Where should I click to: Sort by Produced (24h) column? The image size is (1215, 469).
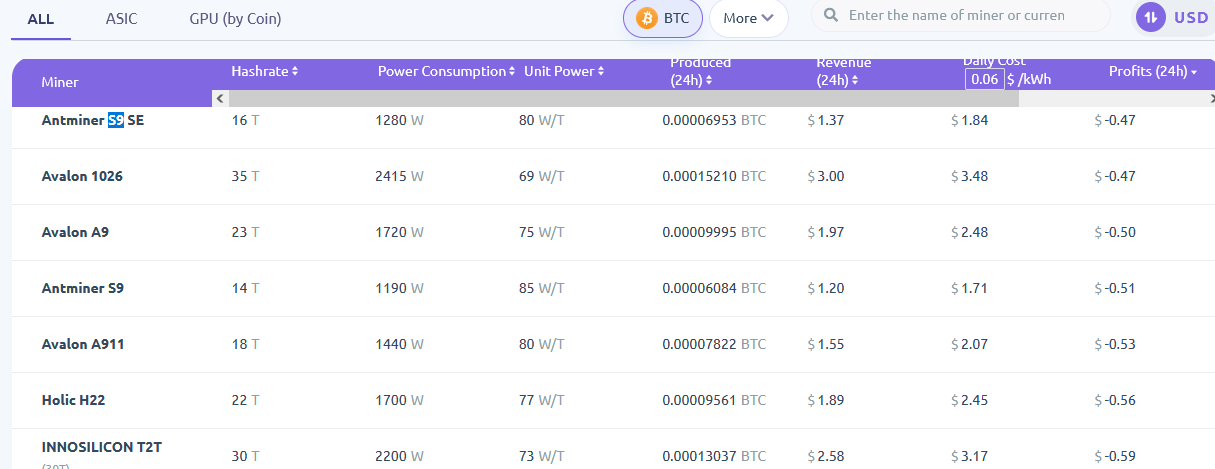(x=700, y=71)
